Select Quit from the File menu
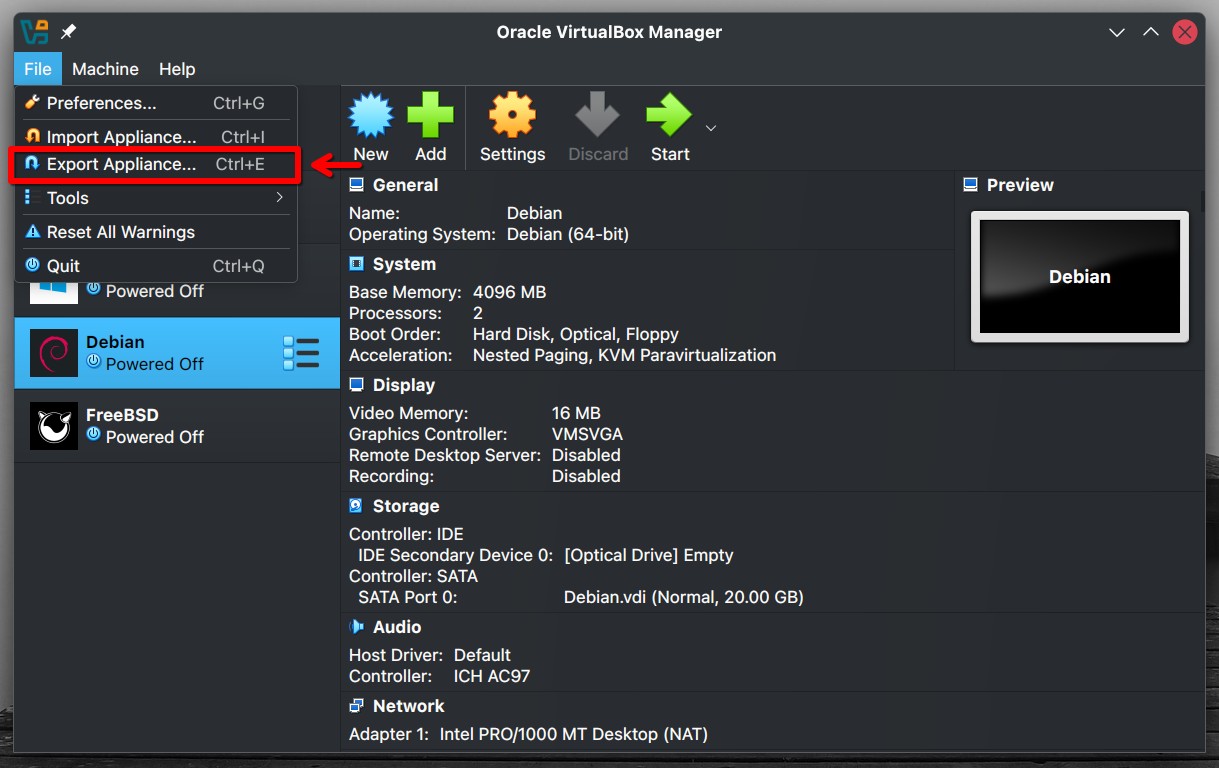 click(156, 266)
